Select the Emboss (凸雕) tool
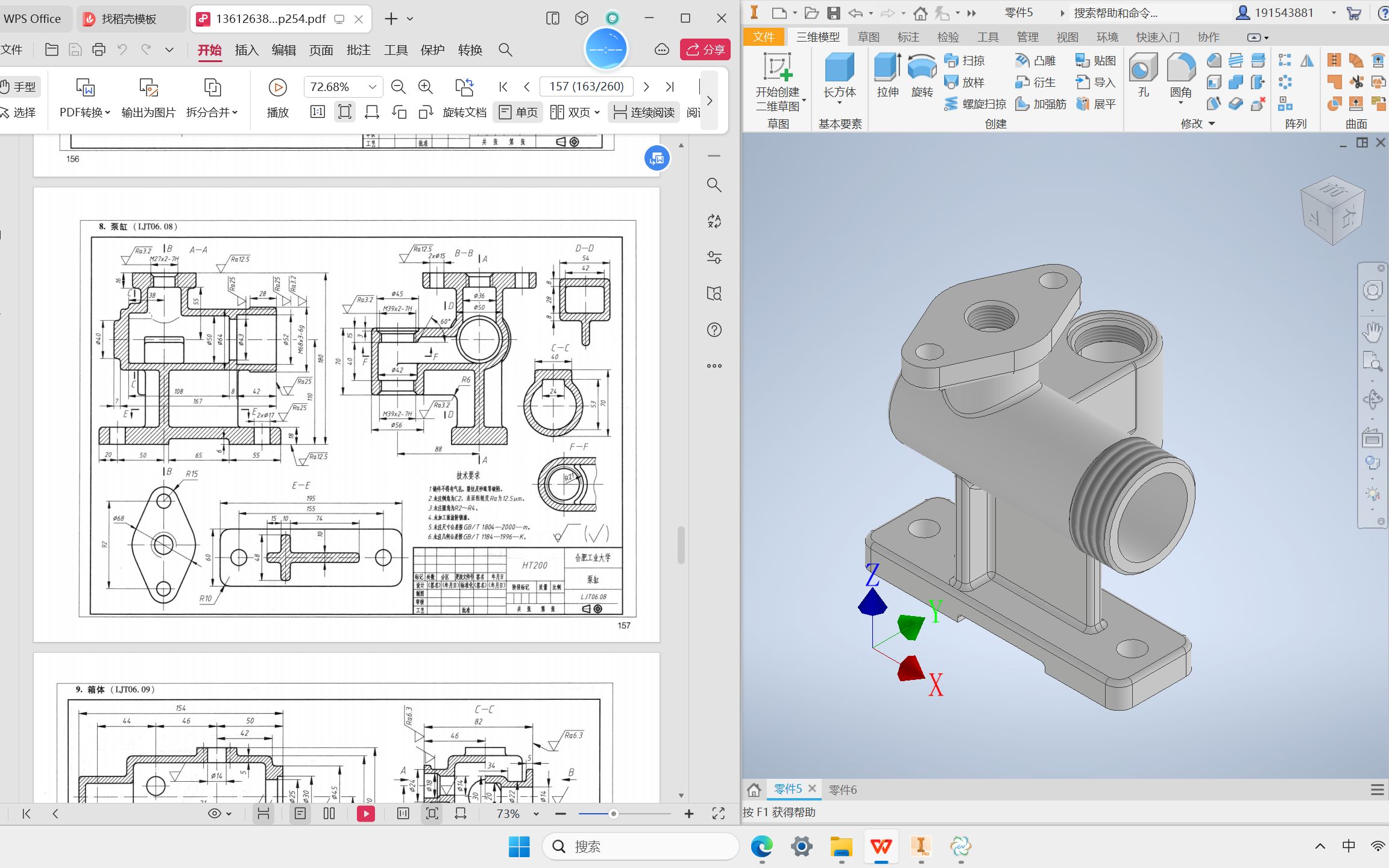Screen dimensions: 1389x868 click(x=1036, y=60)
